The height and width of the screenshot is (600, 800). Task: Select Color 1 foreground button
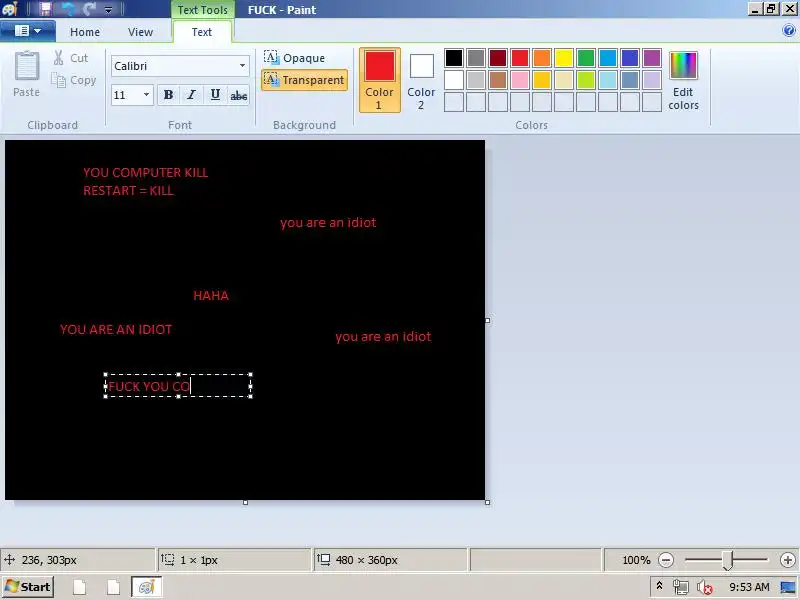click(380, 80)
